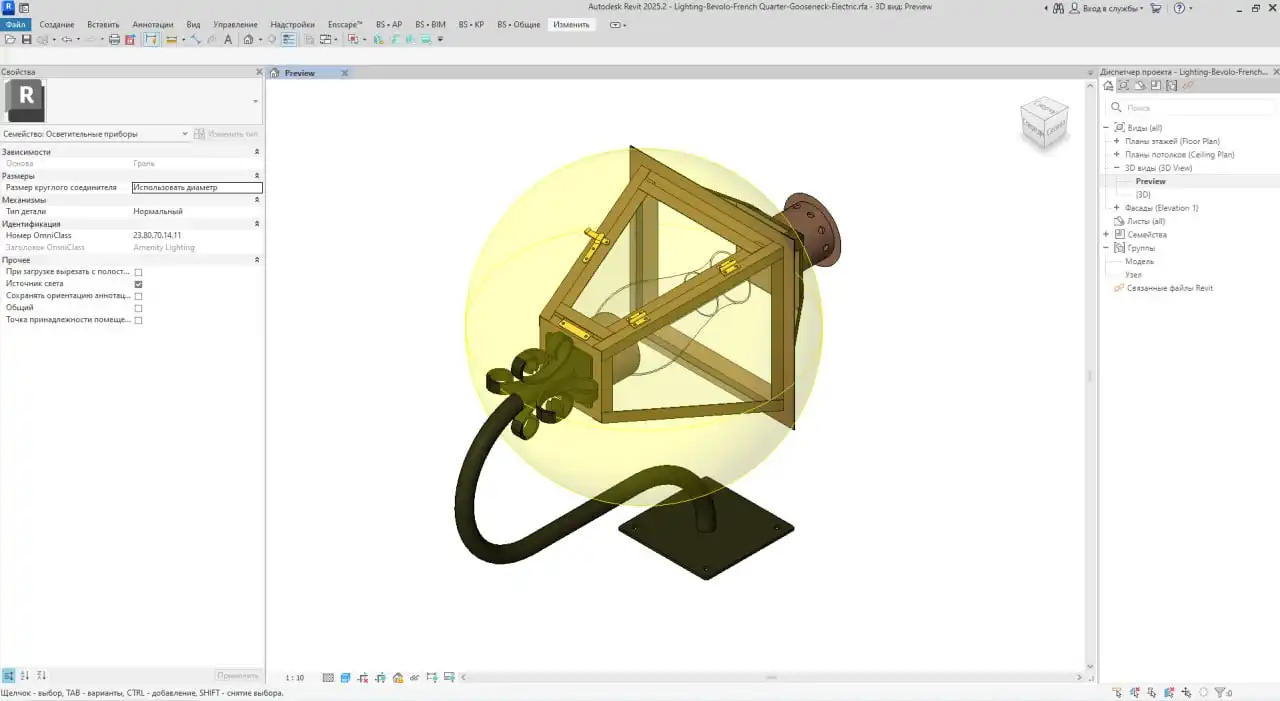The width and height of the screenshot is (1280, 701).
Task: Toggle При загрузке вырезать с полост checkbox
Action: 138,271
